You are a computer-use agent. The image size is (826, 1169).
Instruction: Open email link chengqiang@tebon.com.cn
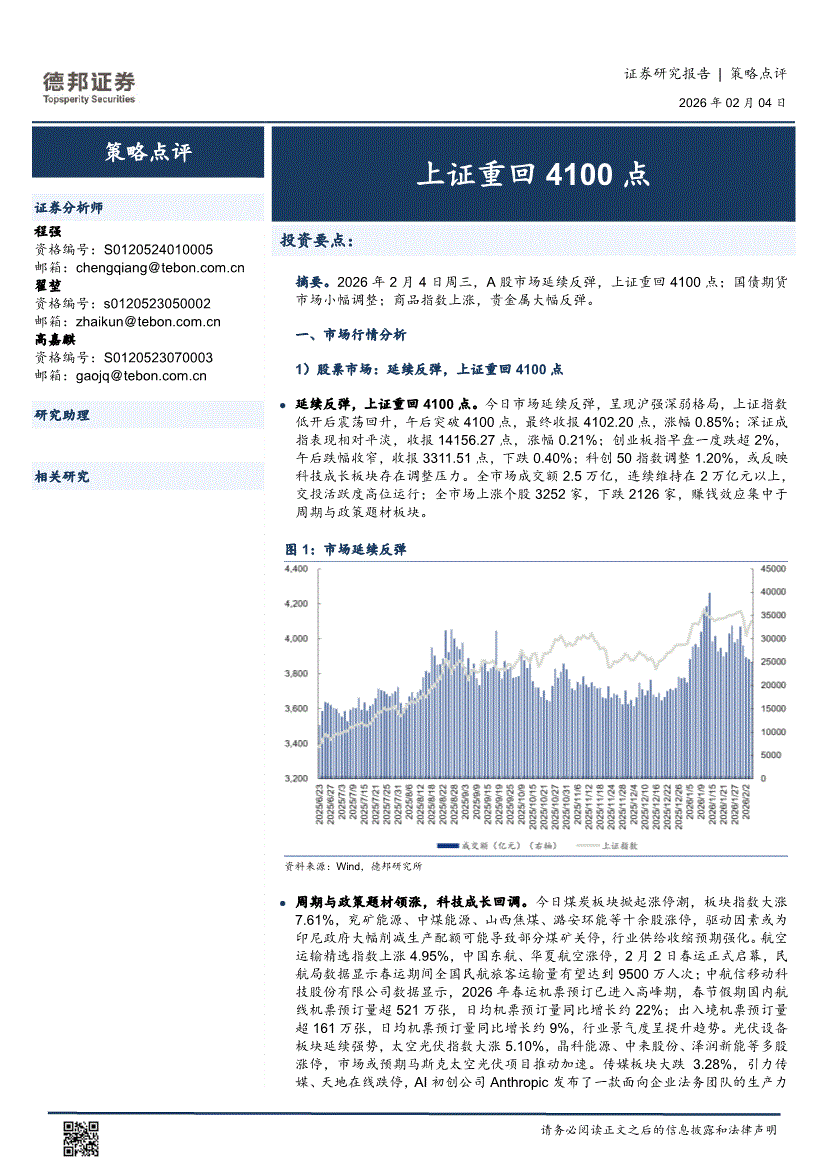point(160,267)
